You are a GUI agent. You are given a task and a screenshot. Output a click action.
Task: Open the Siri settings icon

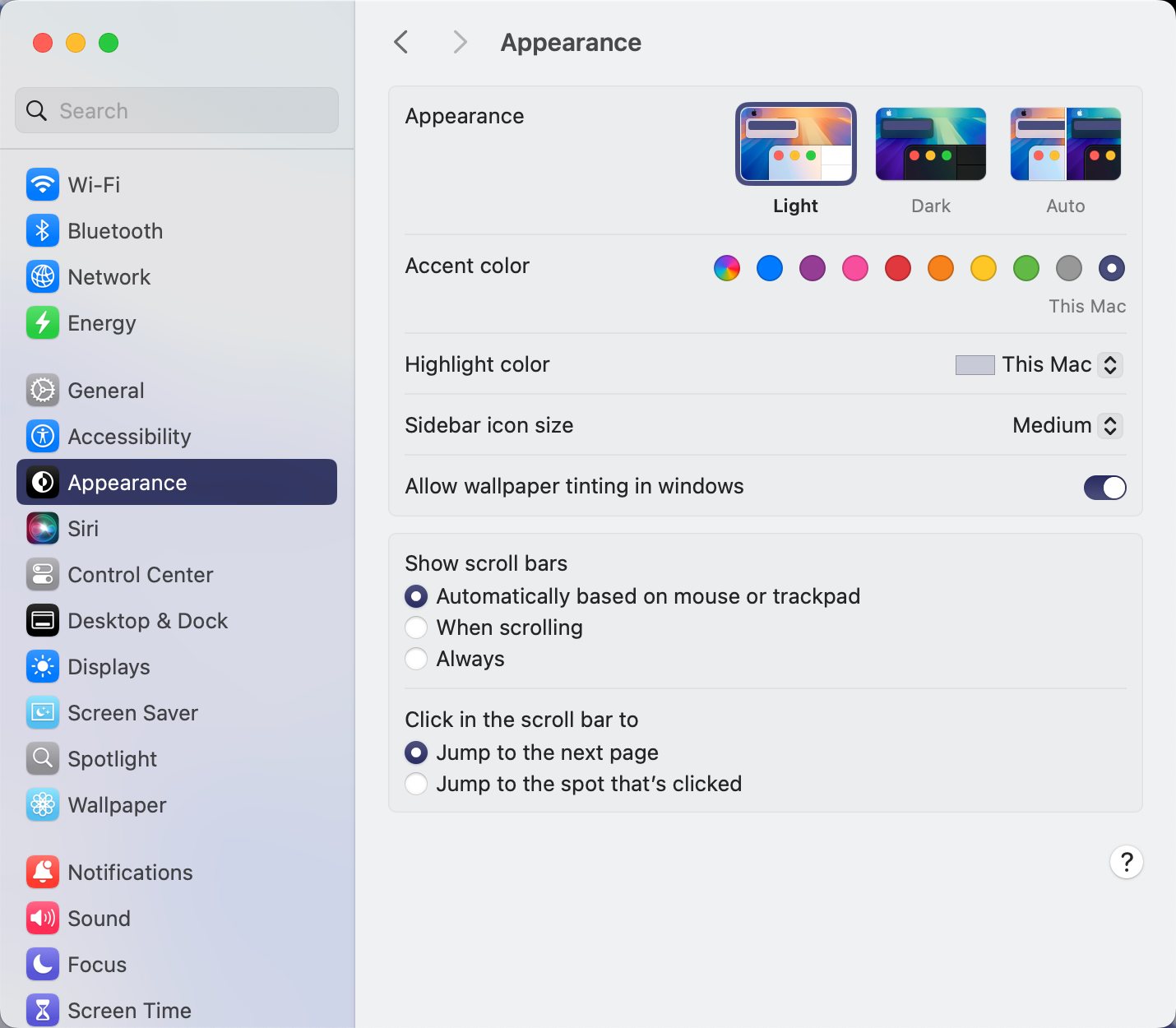[x=43, y=529]
